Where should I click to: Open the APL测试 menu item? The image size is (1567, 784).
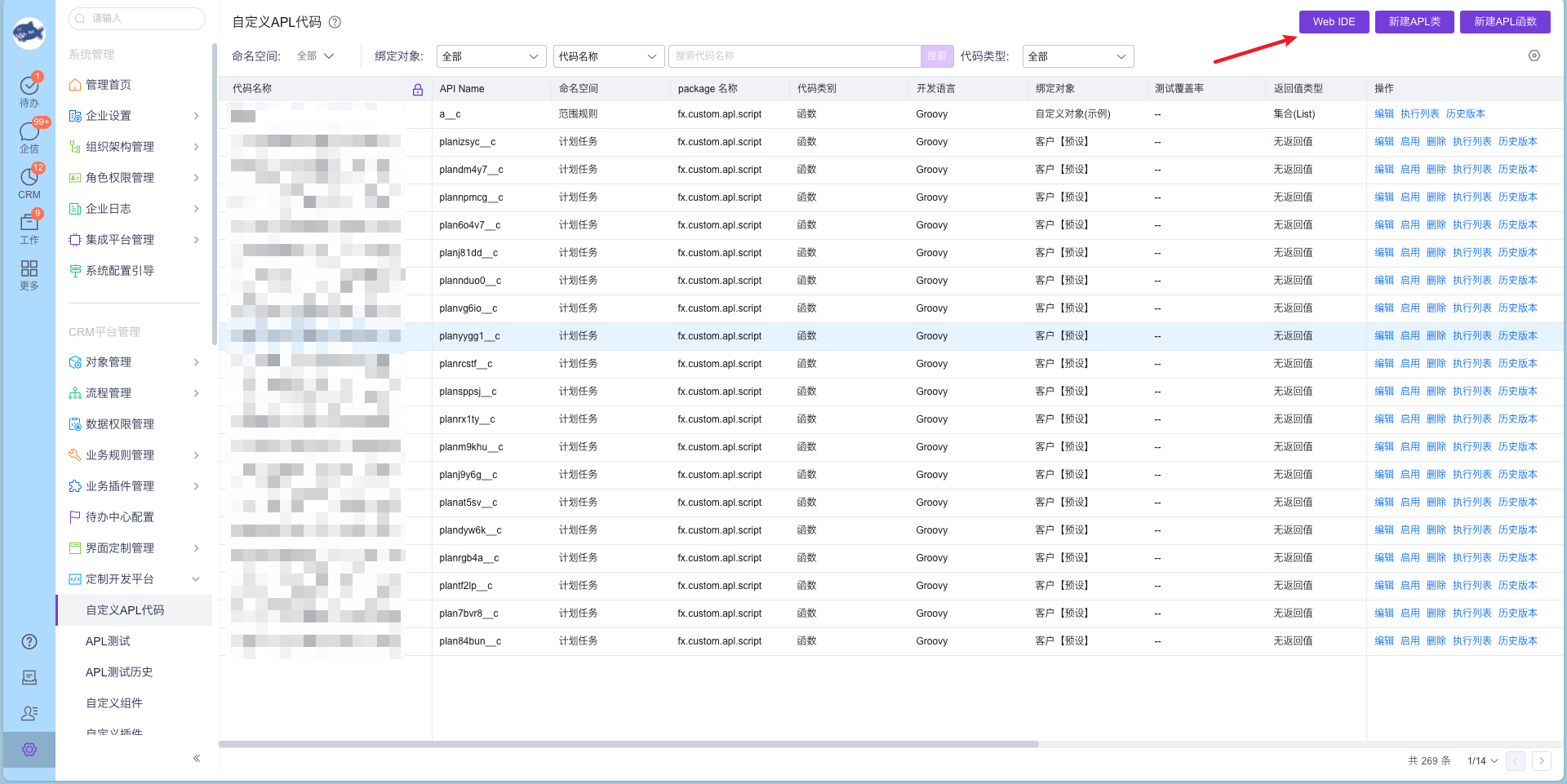[x=108, y=641]
